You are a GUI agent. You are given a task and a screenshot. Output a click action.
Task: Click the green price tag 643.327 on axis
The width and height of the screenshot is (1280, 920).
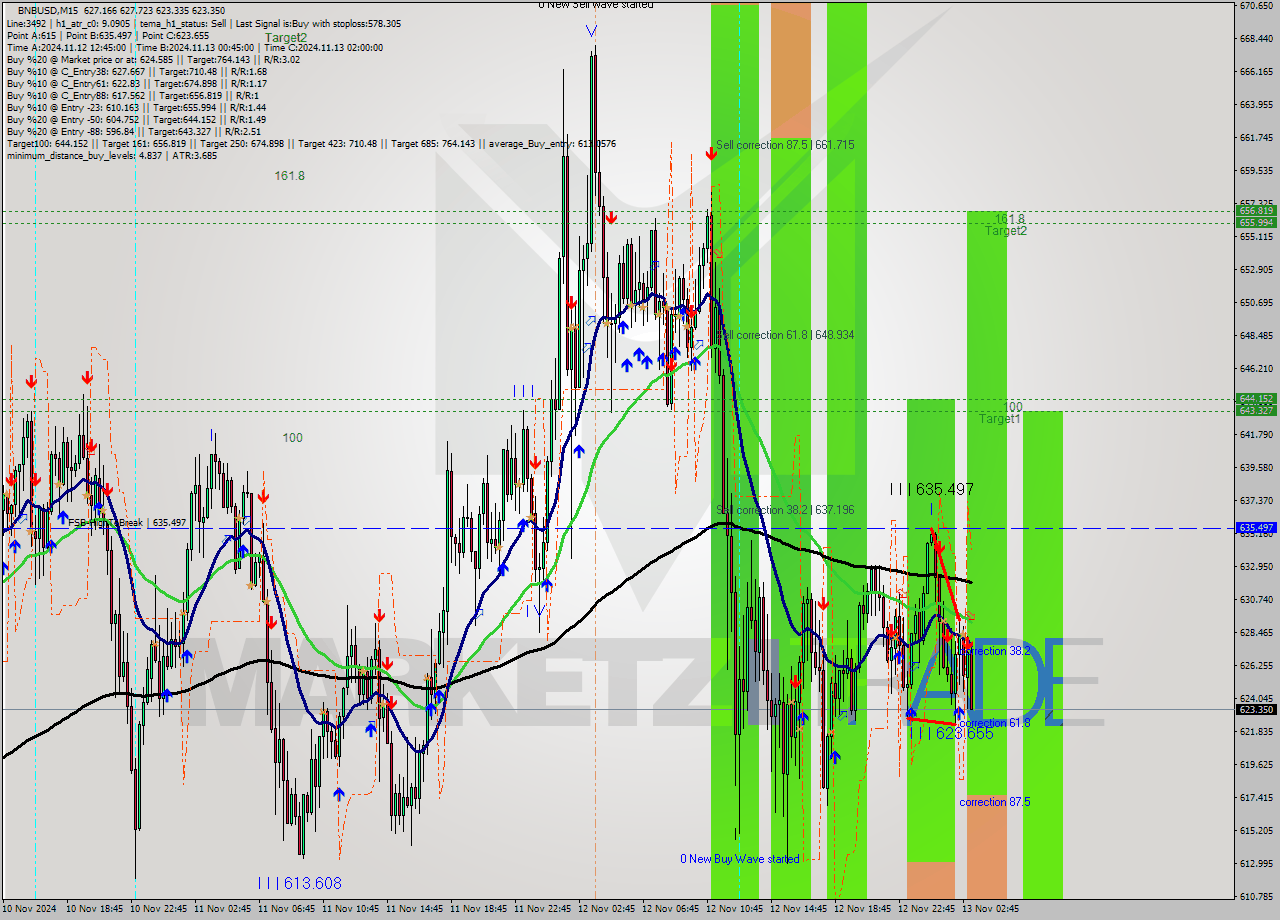[1256, 410]
